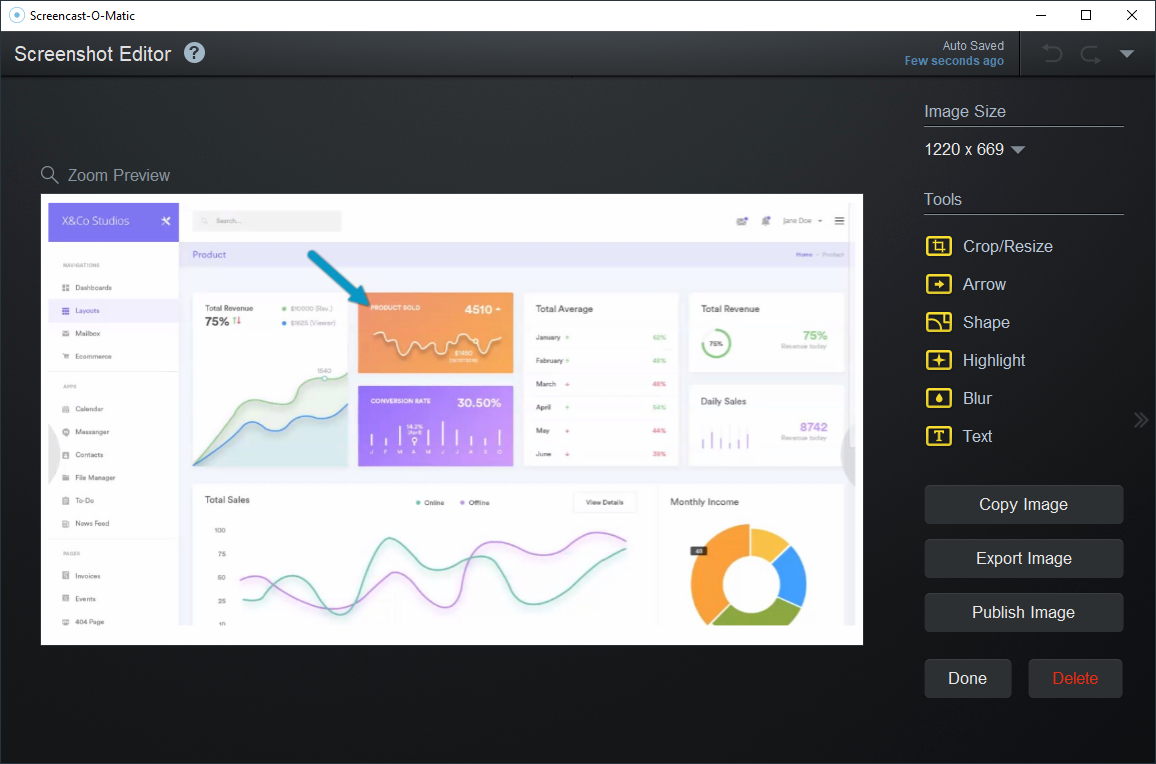The width and height of the screenshot is (1156, 764).
Task: Open the Screenshot Editor help icon
Action: 195,53
